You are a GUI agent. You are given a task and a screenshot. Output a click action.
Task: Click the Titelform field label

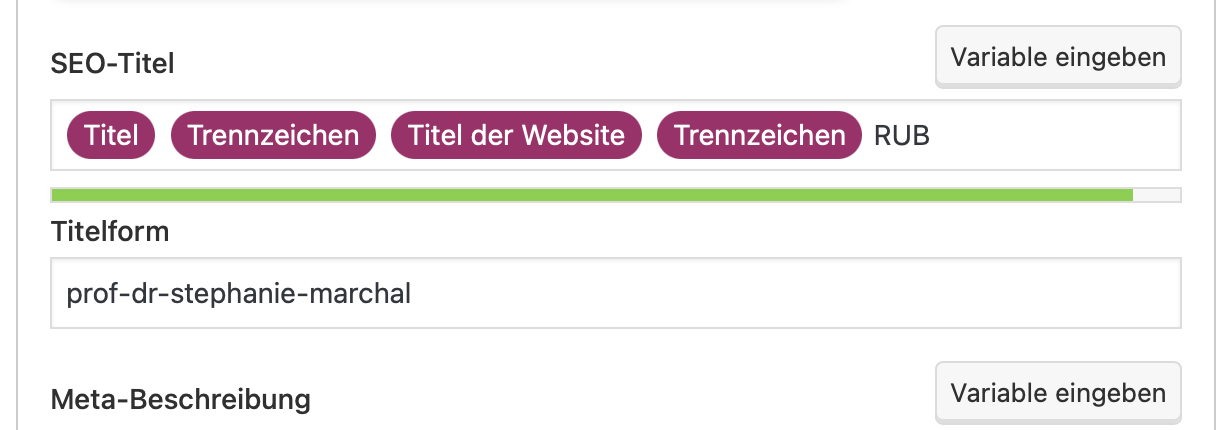coord(110,232)
